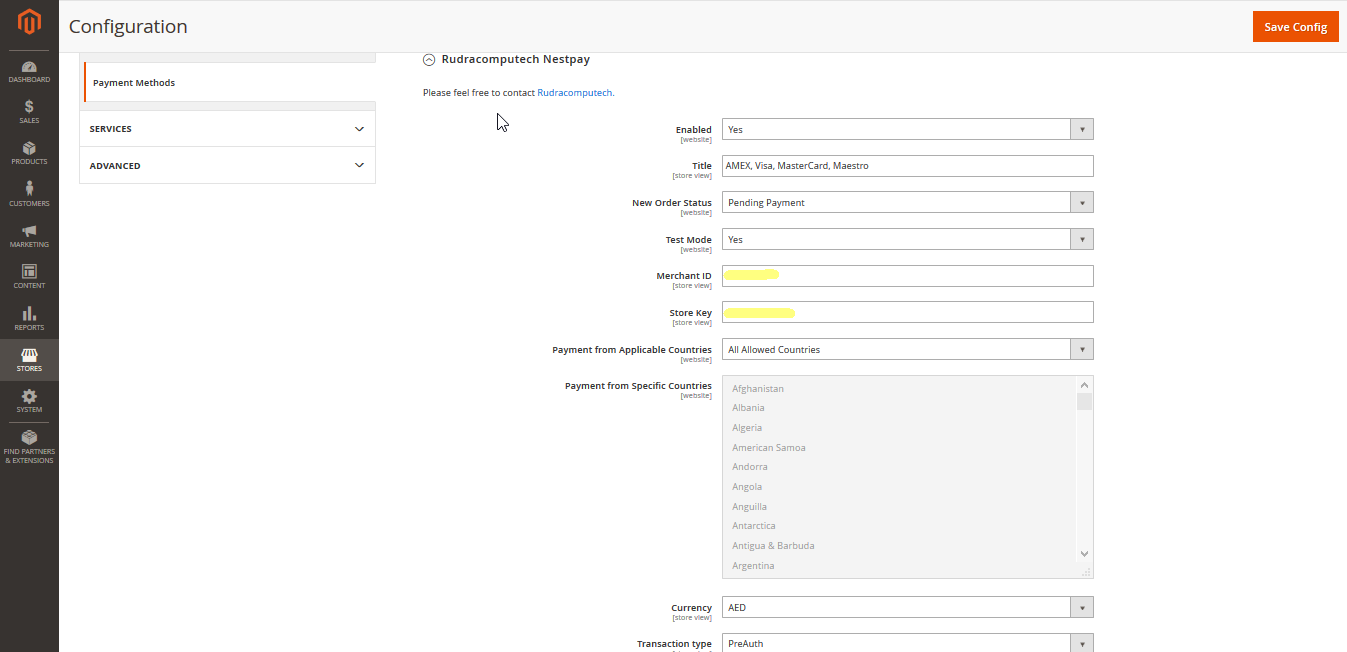
Task: Open the Enabled dropdown
Action: click(907, 129)
